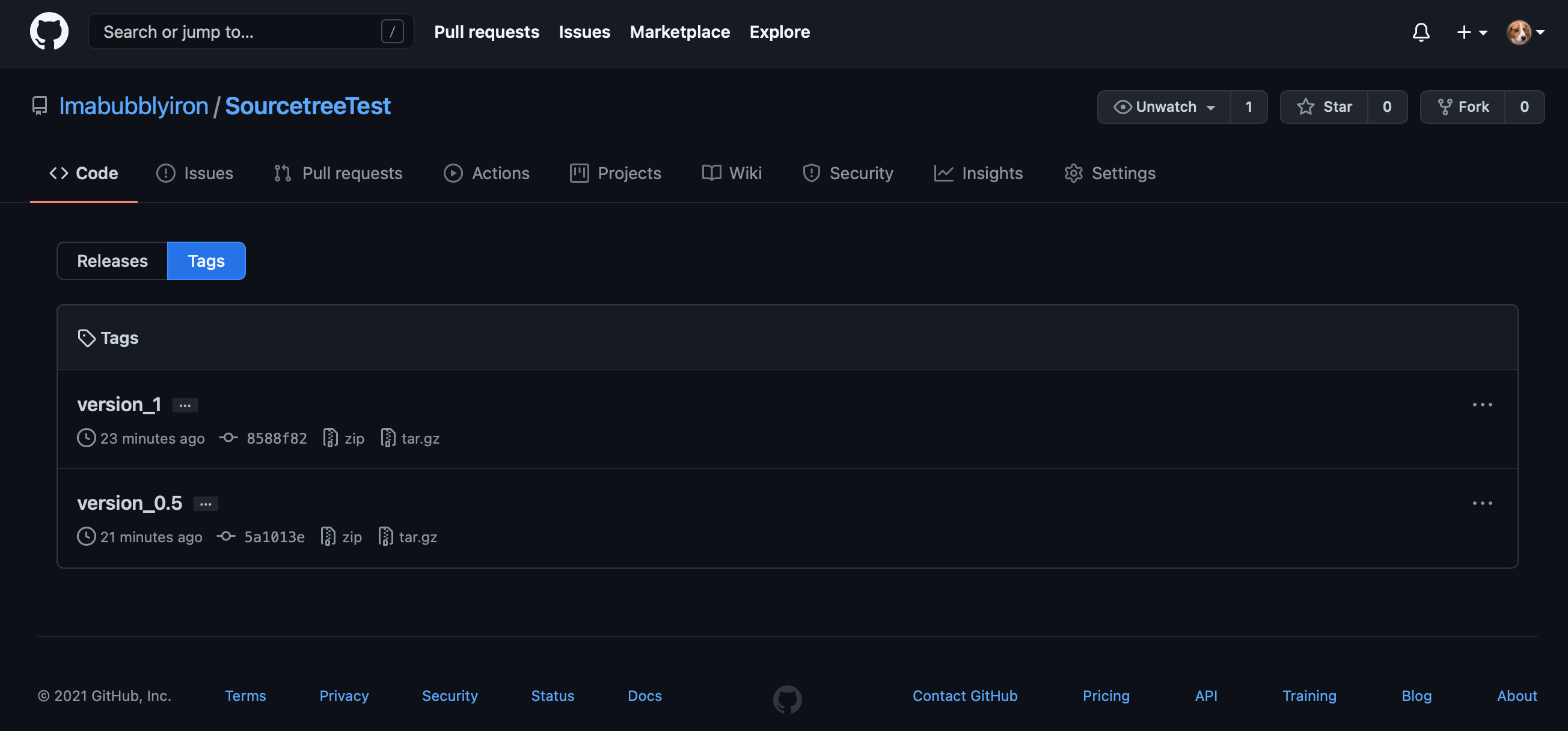Open the notifications bell
Viewport: 1568px width, 731px height.
[1421, 32]
